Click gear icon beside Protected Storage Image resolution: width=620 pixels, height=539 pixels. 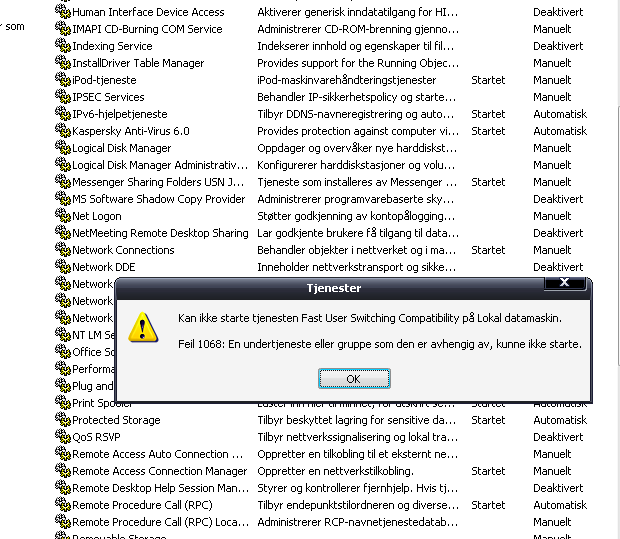(62, 420)
